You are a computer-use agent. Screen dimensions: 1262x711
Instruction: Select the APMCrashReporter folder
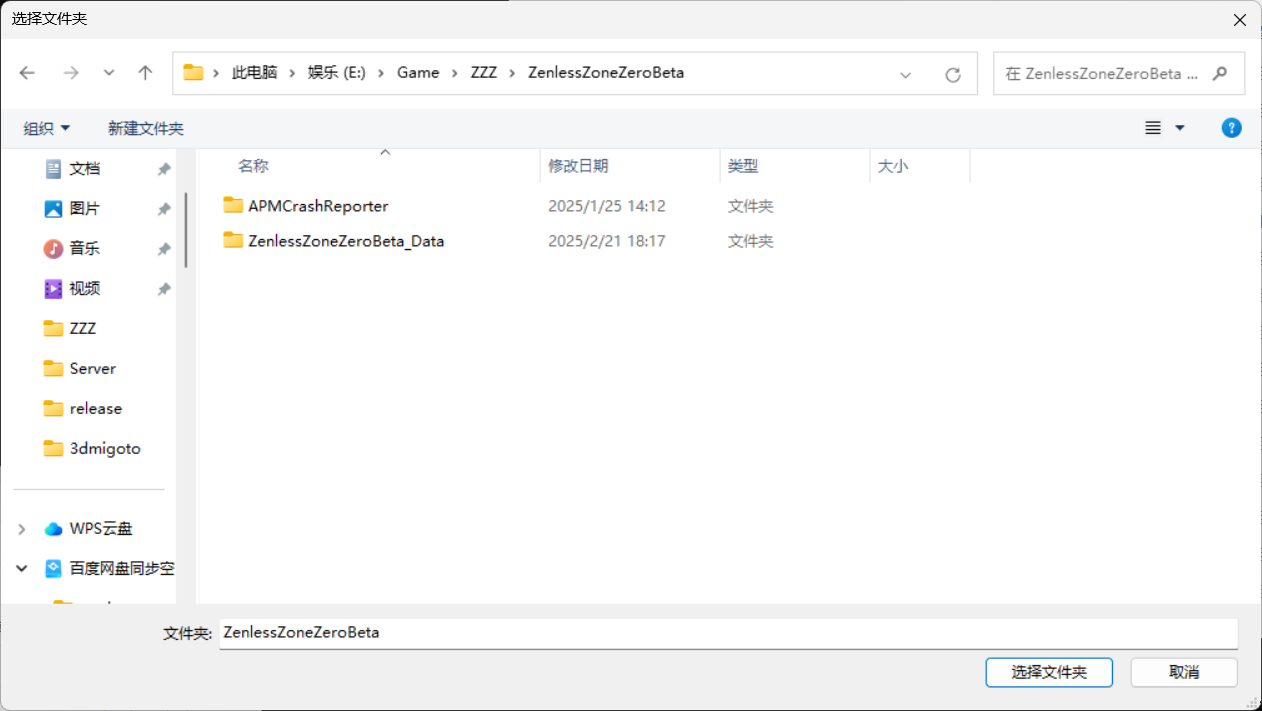pyautogui.click(x=318, y=206)
